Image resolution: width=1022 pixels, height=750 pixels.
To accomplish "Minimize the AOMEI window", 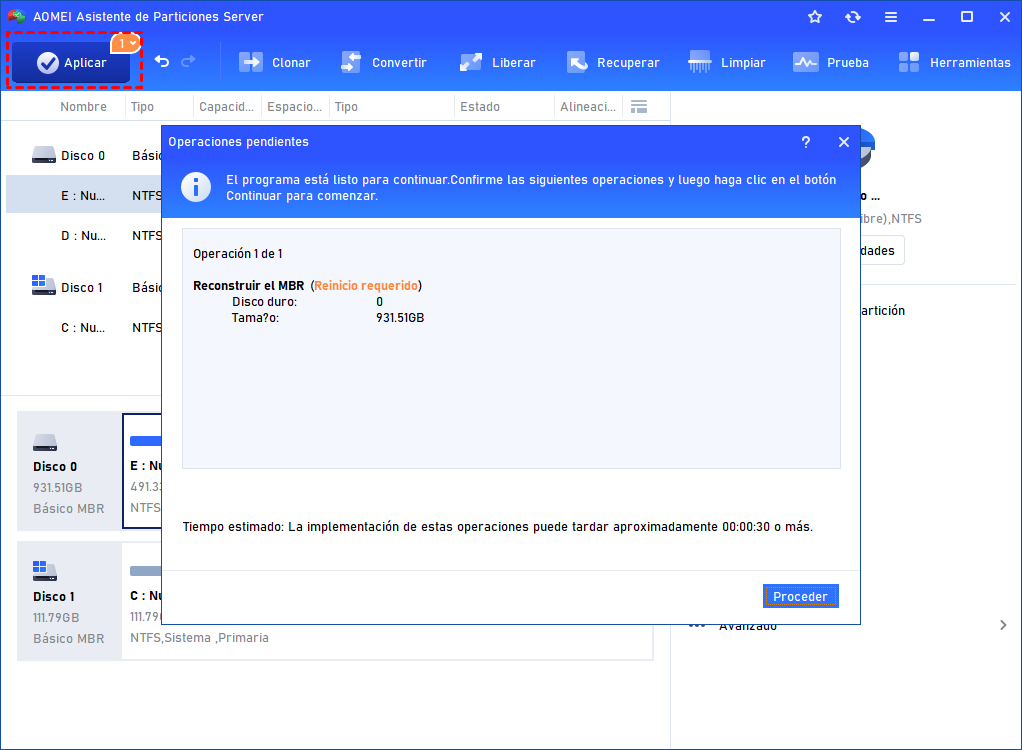I will coord(929,18).
